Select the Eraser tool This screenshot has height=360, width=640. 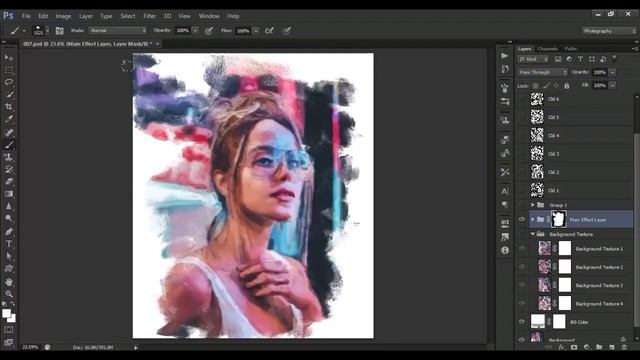coord(9,182)
